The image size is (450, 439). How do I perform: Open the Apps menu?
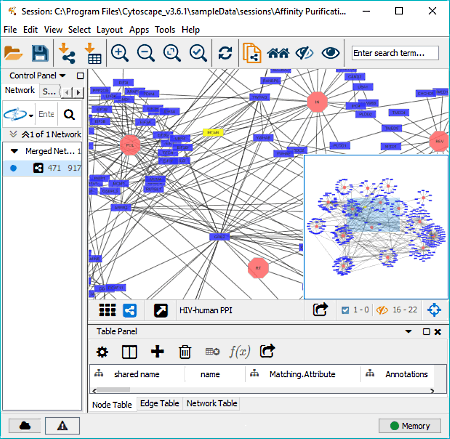pos(139,30)
